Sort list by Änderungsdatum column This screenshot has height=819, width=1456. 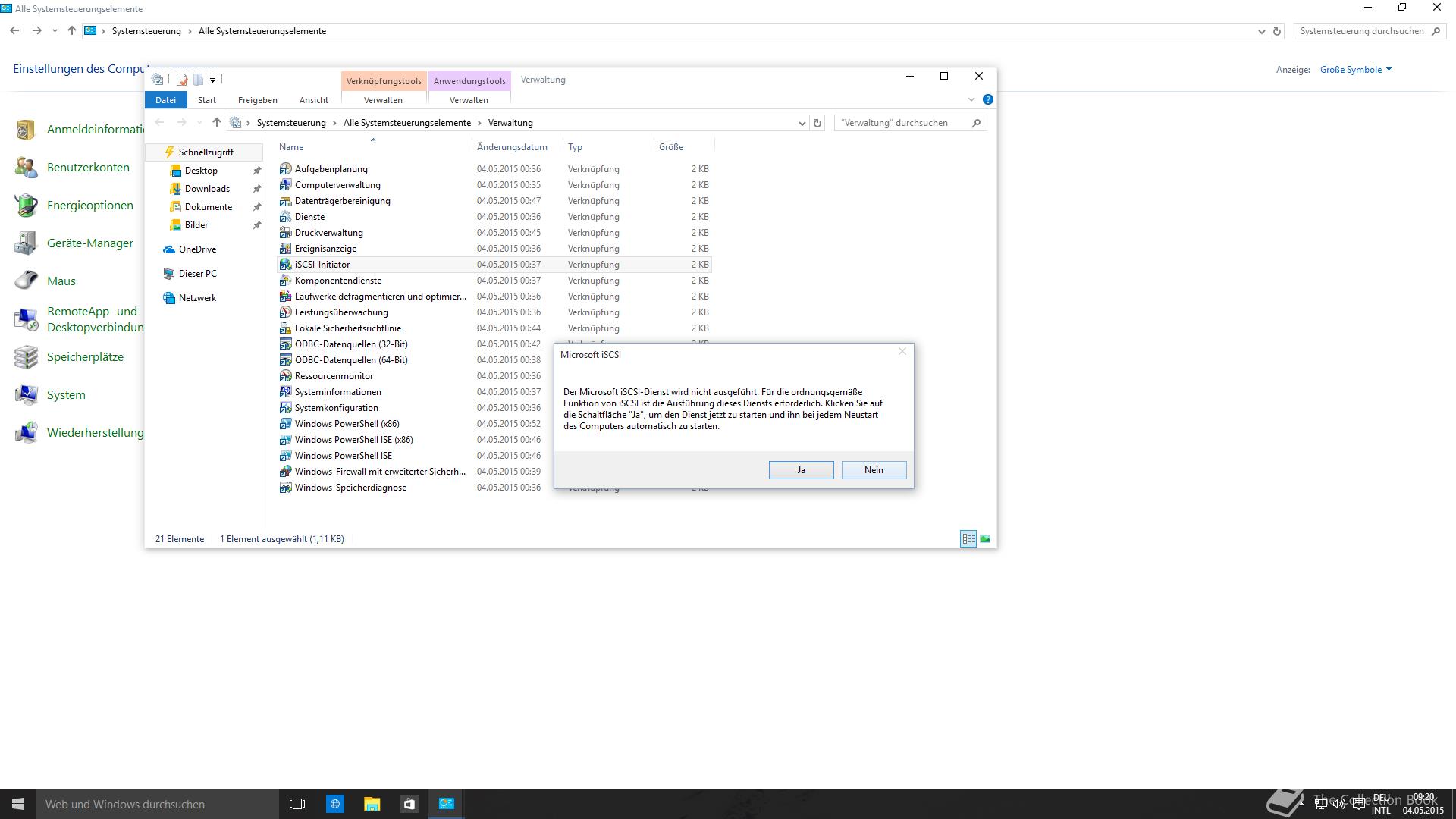tap(512, 147)
